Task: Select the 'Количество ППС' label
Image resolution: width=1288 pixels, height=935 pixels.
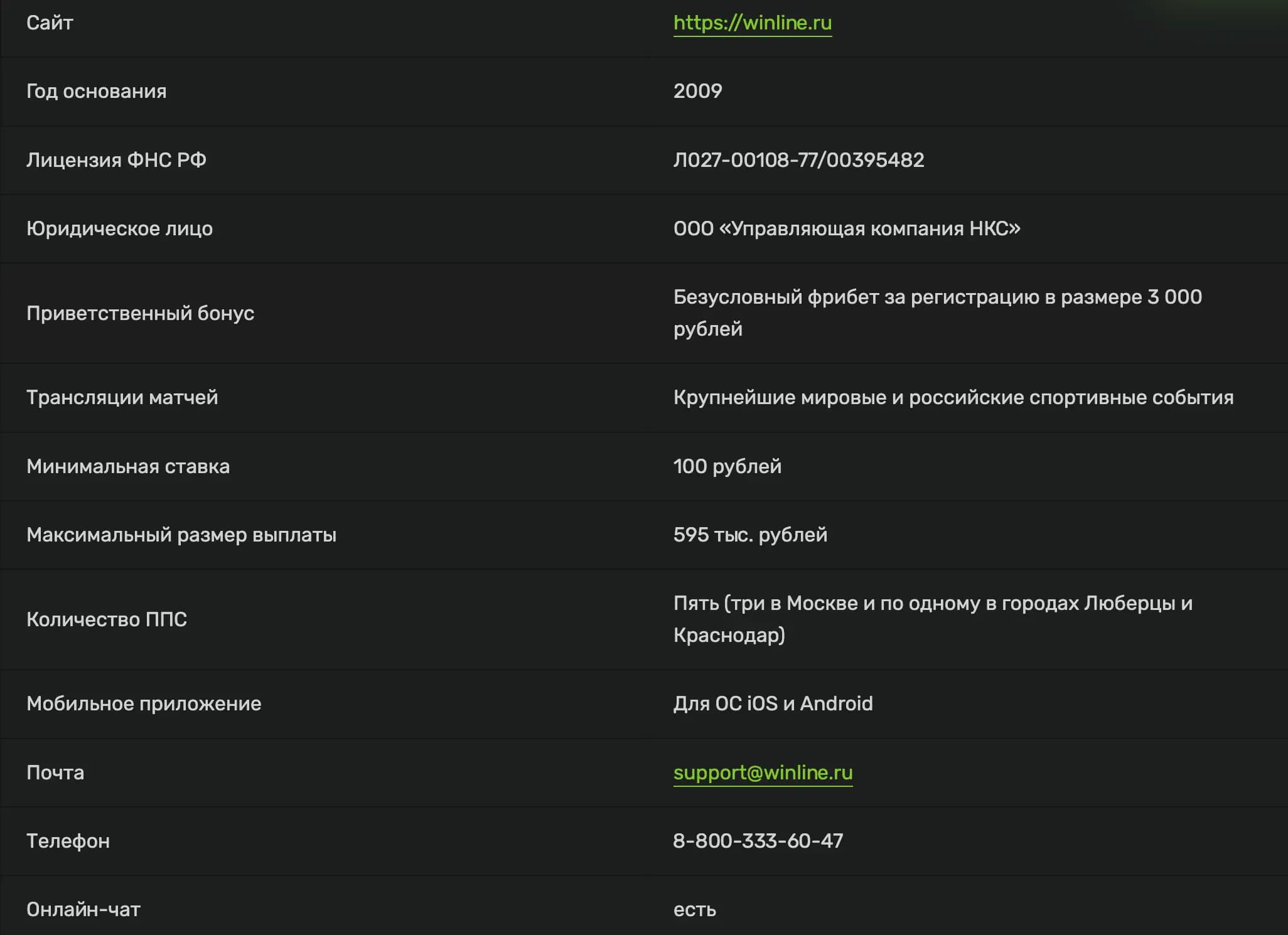Action: point(107,620)
